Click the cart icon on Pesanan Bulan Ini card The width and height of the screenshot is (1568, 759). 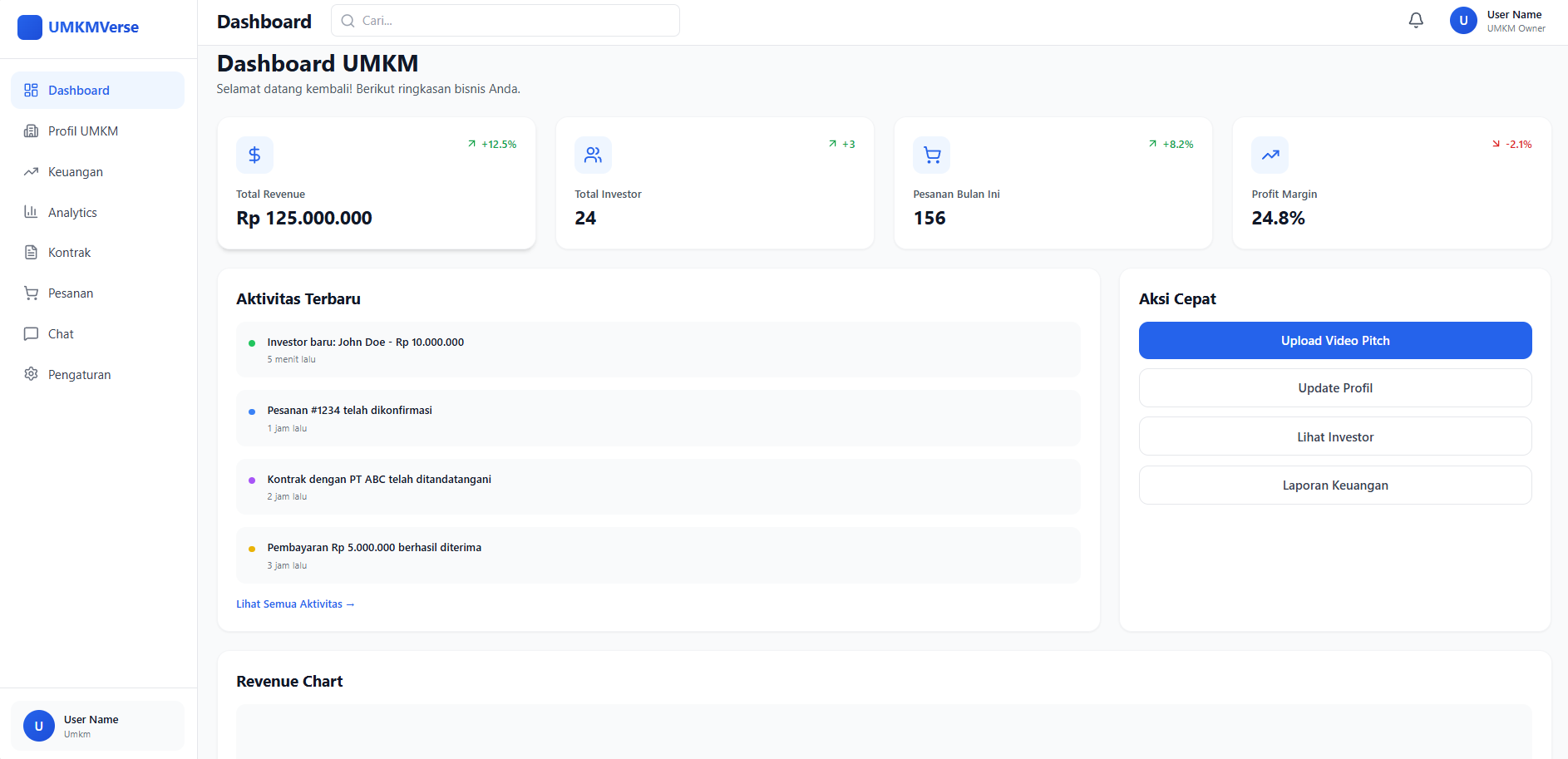pos(932,155)
